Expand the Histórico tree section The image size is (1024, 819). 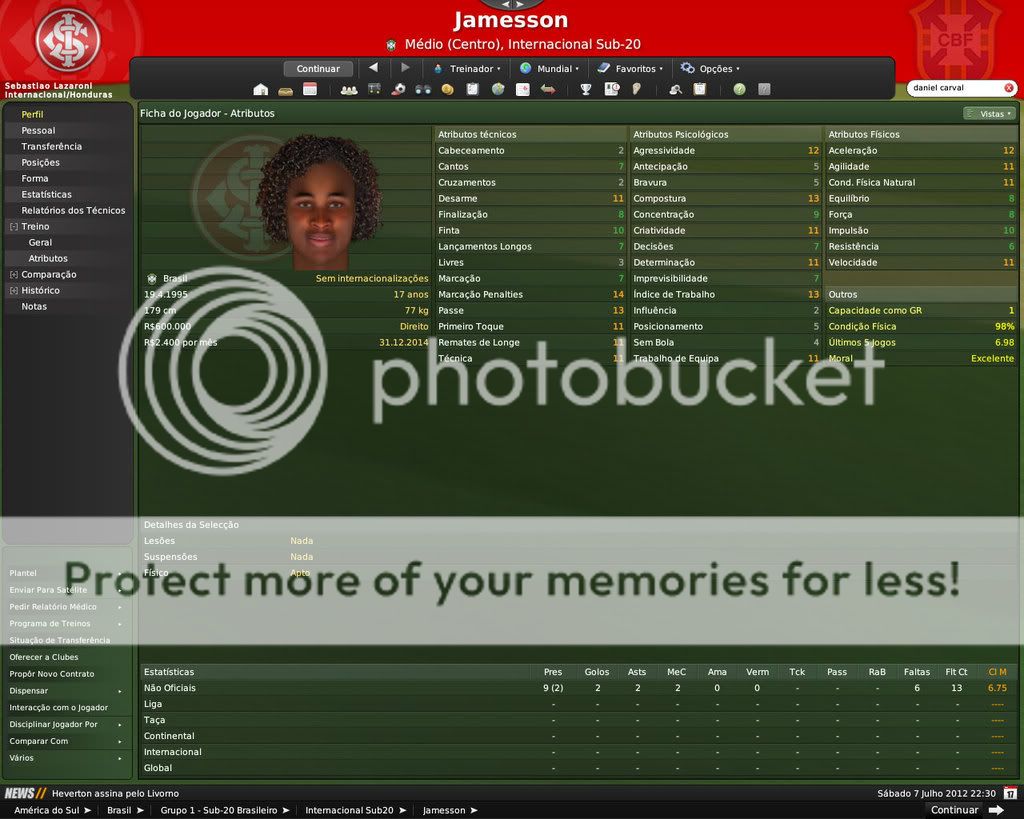point(13,291)
